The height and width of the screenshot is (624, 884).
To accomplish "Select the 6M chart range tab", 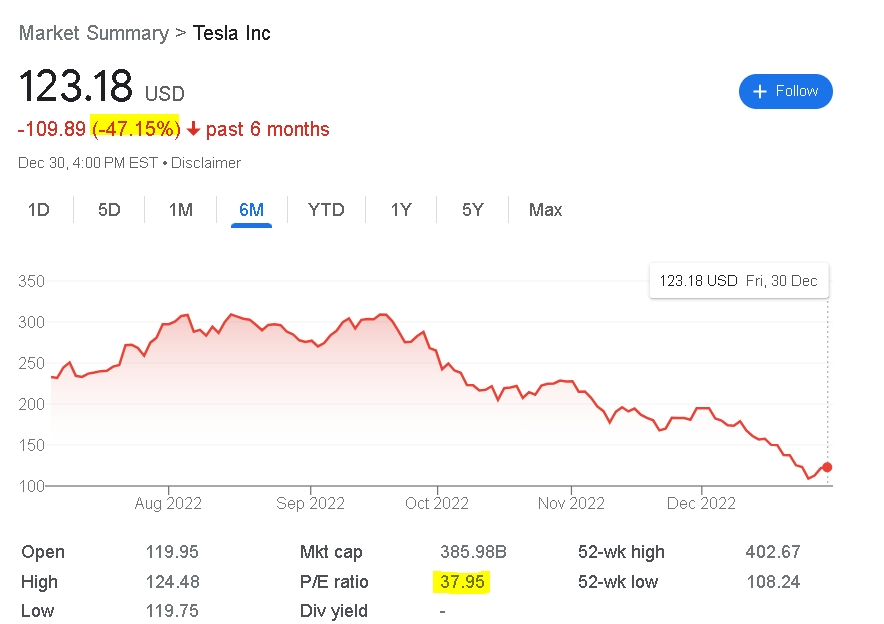I will pyautogui.click(x=251, y=210).
